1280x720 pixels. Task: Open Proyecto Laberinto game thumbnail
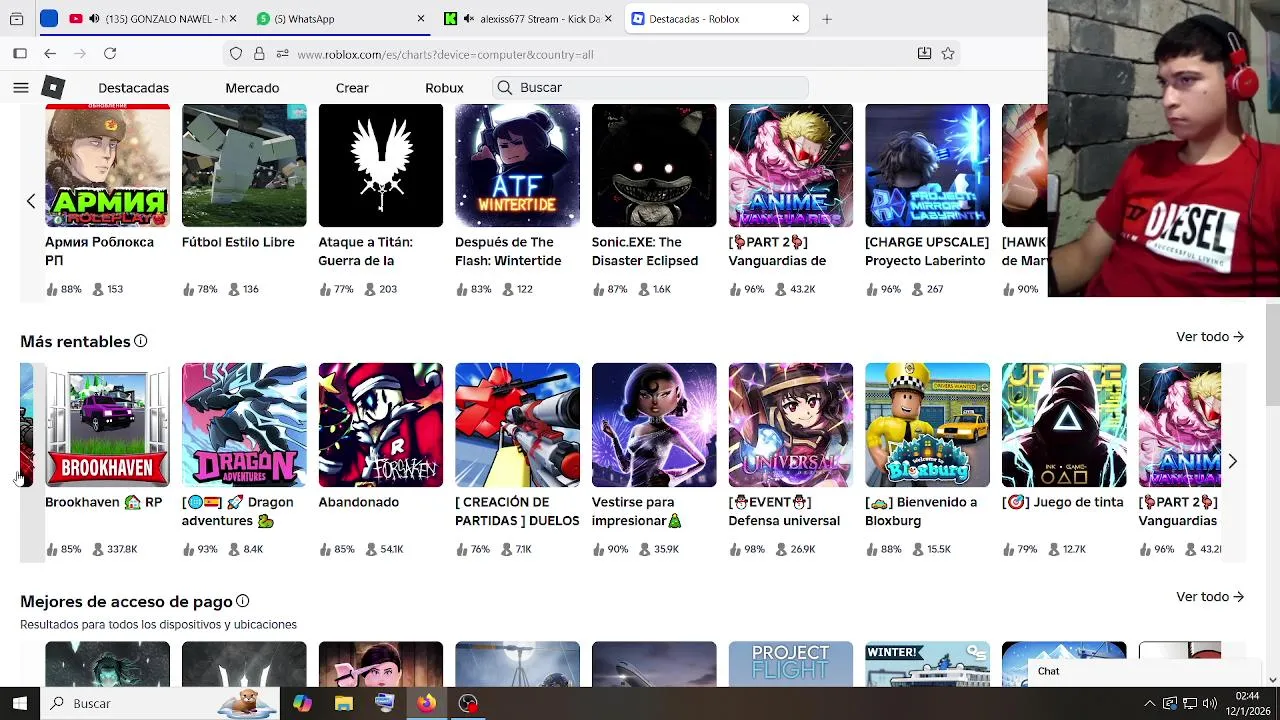[x=927, y=165]
